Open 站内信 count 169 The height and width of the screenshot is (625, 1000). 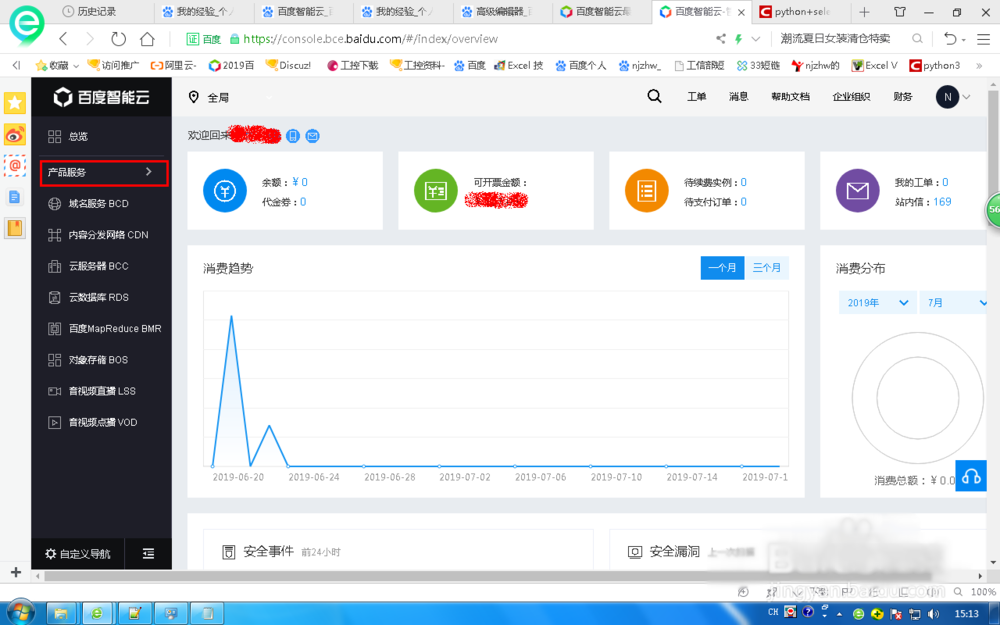[943, 202]
